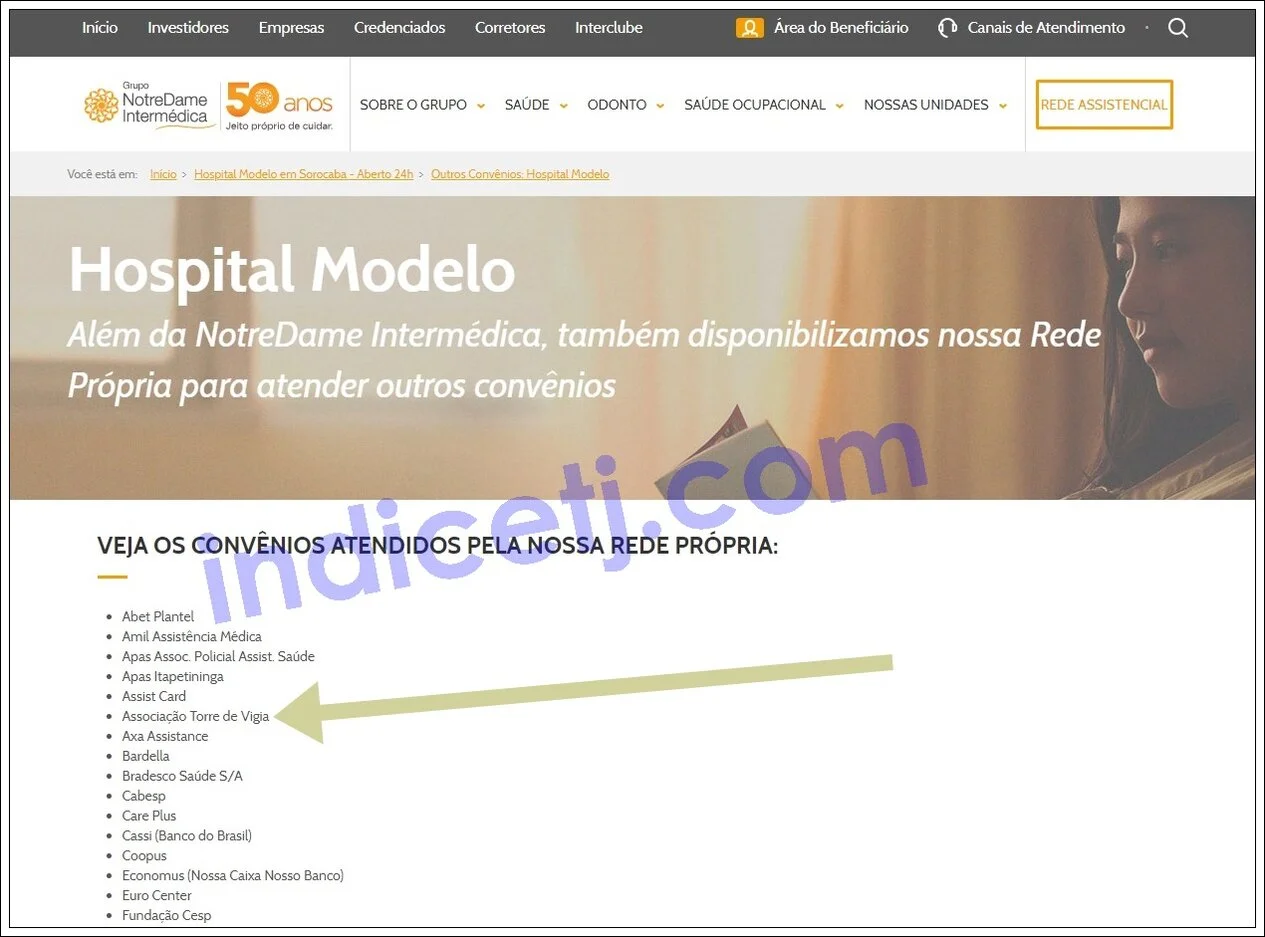Click the Assist Card entry
Viewport: 1265px width, 937px height.
coord(154,697)
